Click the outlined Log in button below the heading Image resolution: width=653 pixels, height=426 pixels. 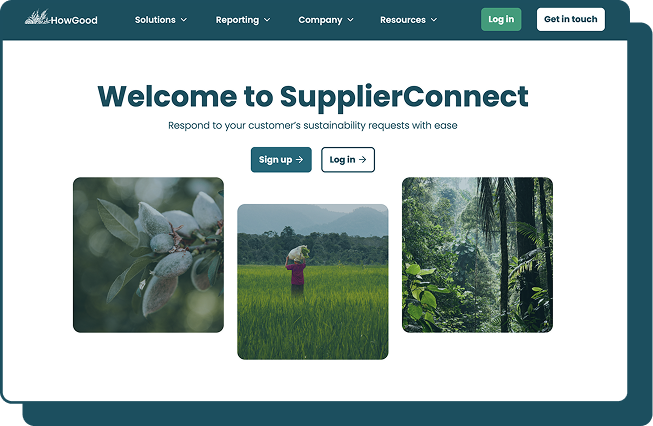click(348, 159)
